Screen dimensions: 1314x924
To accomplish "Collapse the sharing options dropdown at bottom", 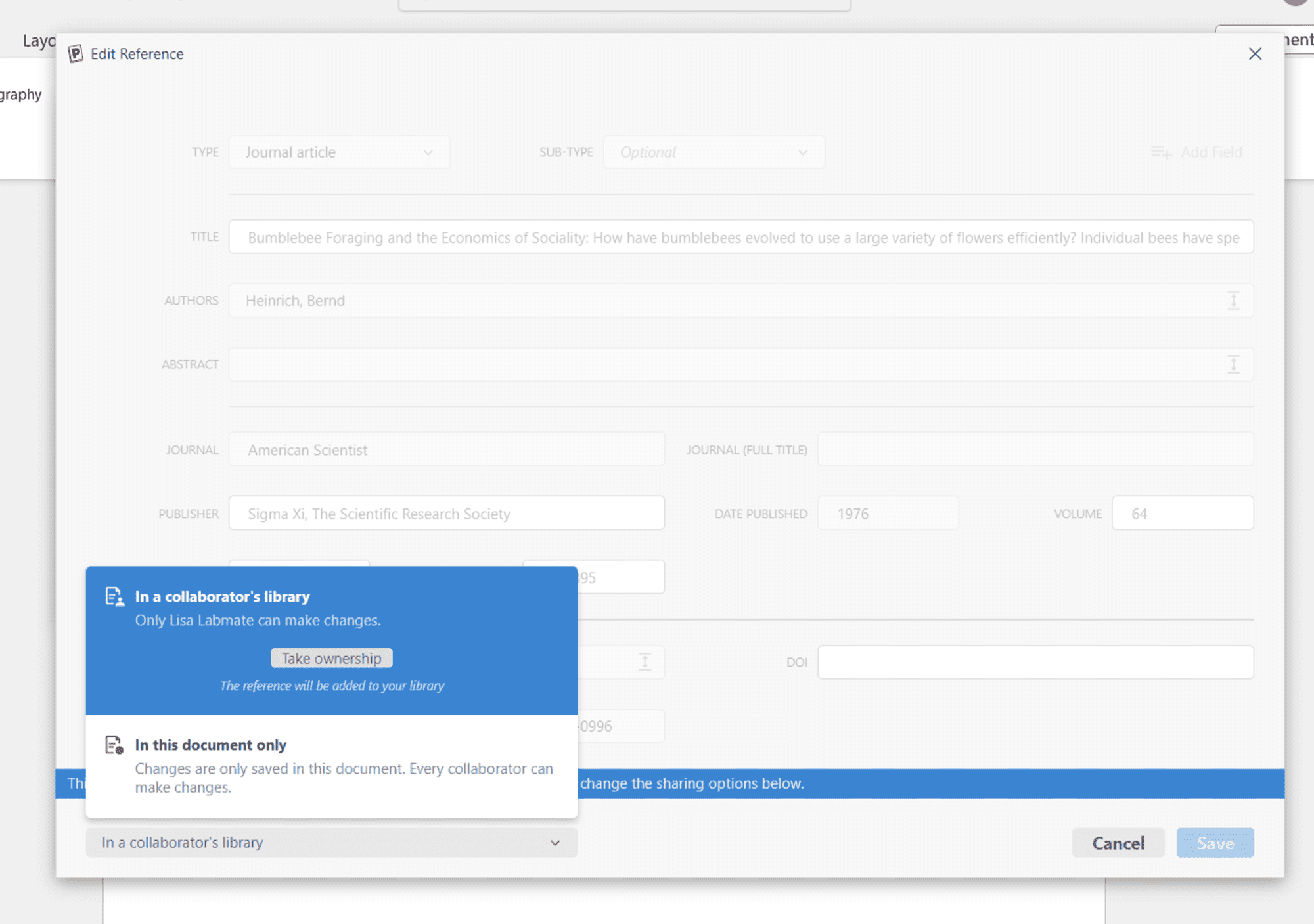I will point(331,843).
